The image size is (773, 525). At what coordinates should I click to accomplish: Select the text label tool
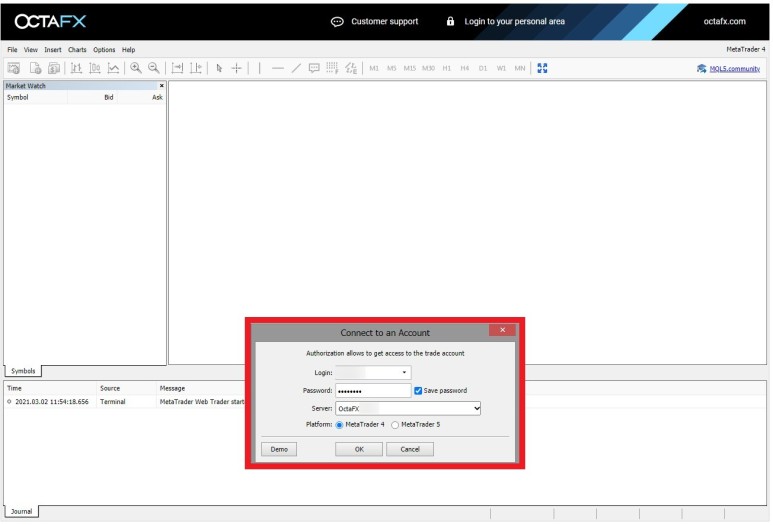pos(314,68)
